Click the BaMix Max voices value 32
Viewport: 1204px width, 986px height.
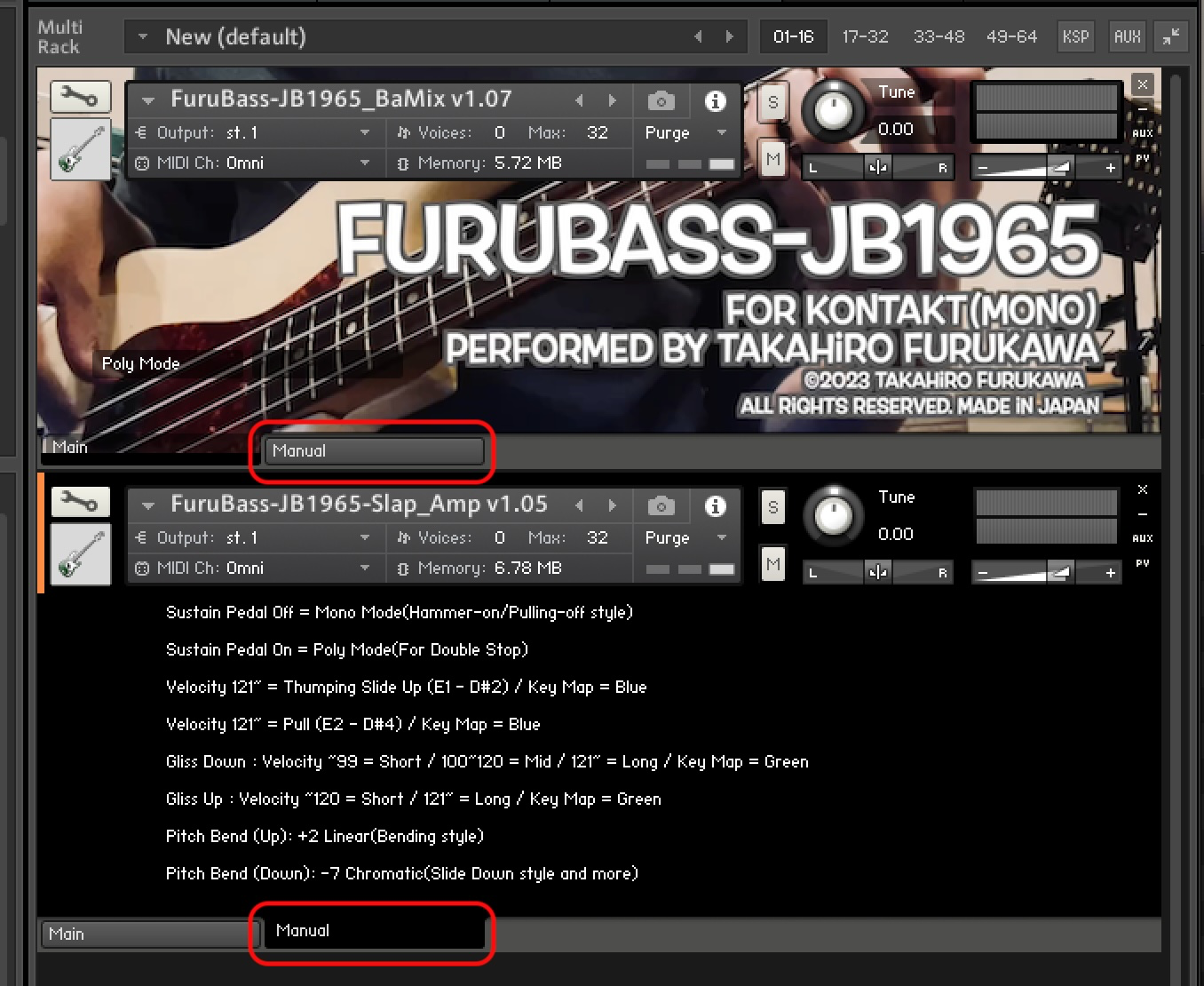pos(597,132)
